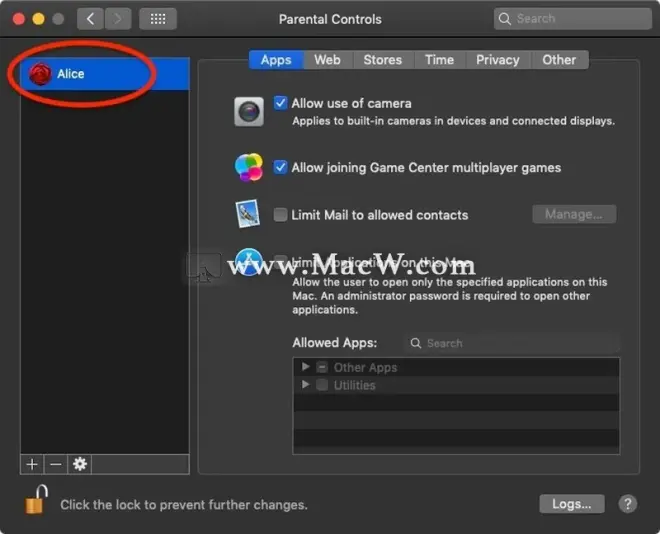The image size is (660, 534).
Task: Add a user with the plus button
Action: [x=32, y=464]
